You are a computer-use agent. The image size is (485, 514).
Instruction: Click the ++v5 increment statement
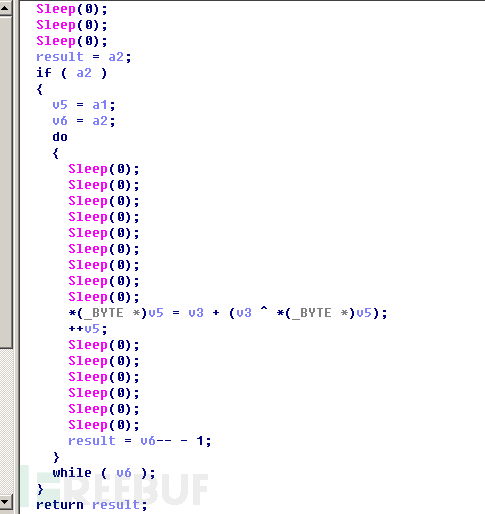click(x=88, y=329)
